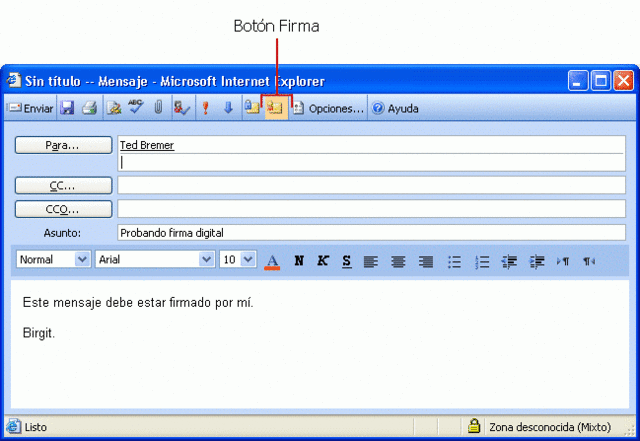Toggle underline formatting (S)
Image resolution: width=640 pixels, height=441 pixels.
pos(347,261)
